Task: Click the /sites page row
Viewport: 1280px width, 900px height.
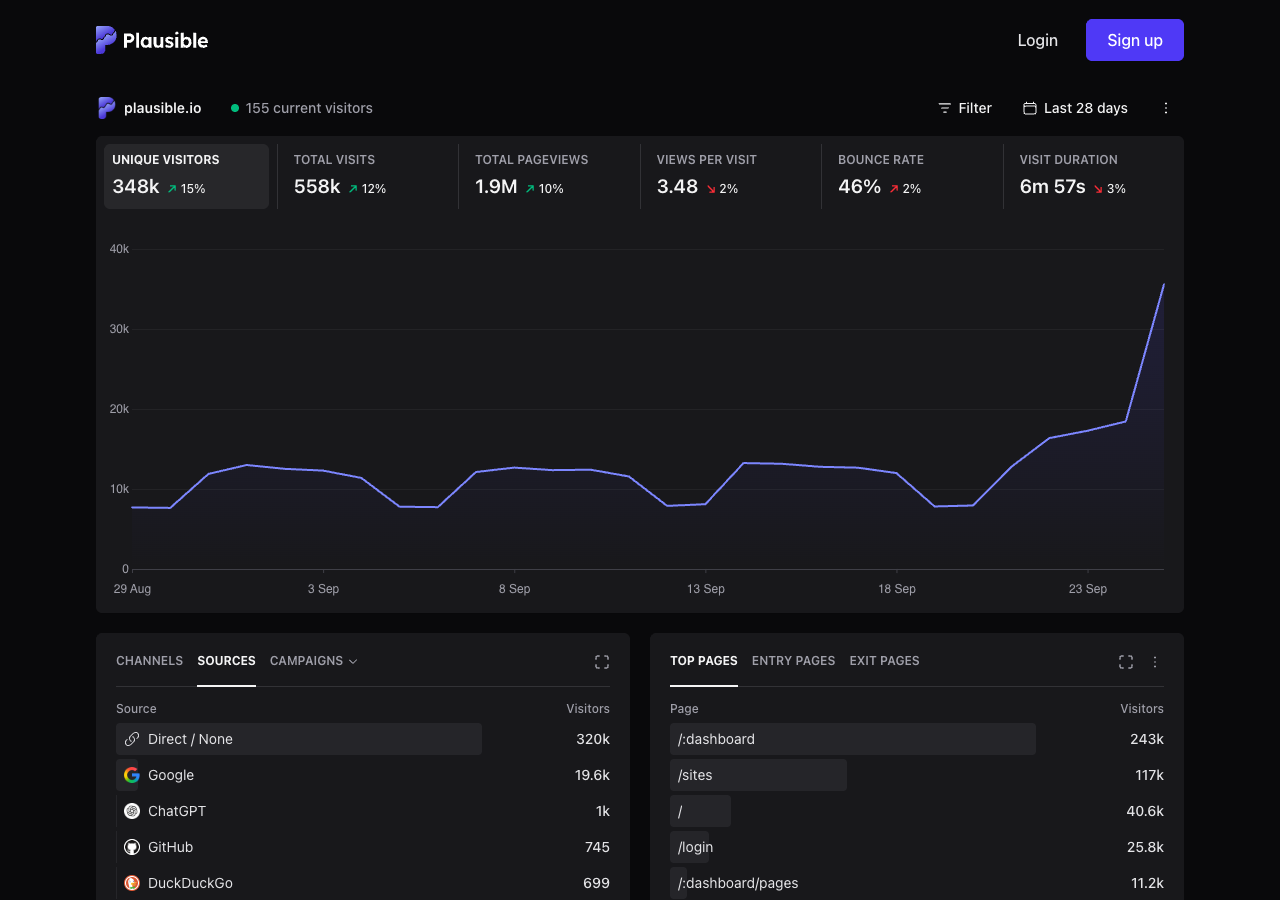Action: [917, 775]
